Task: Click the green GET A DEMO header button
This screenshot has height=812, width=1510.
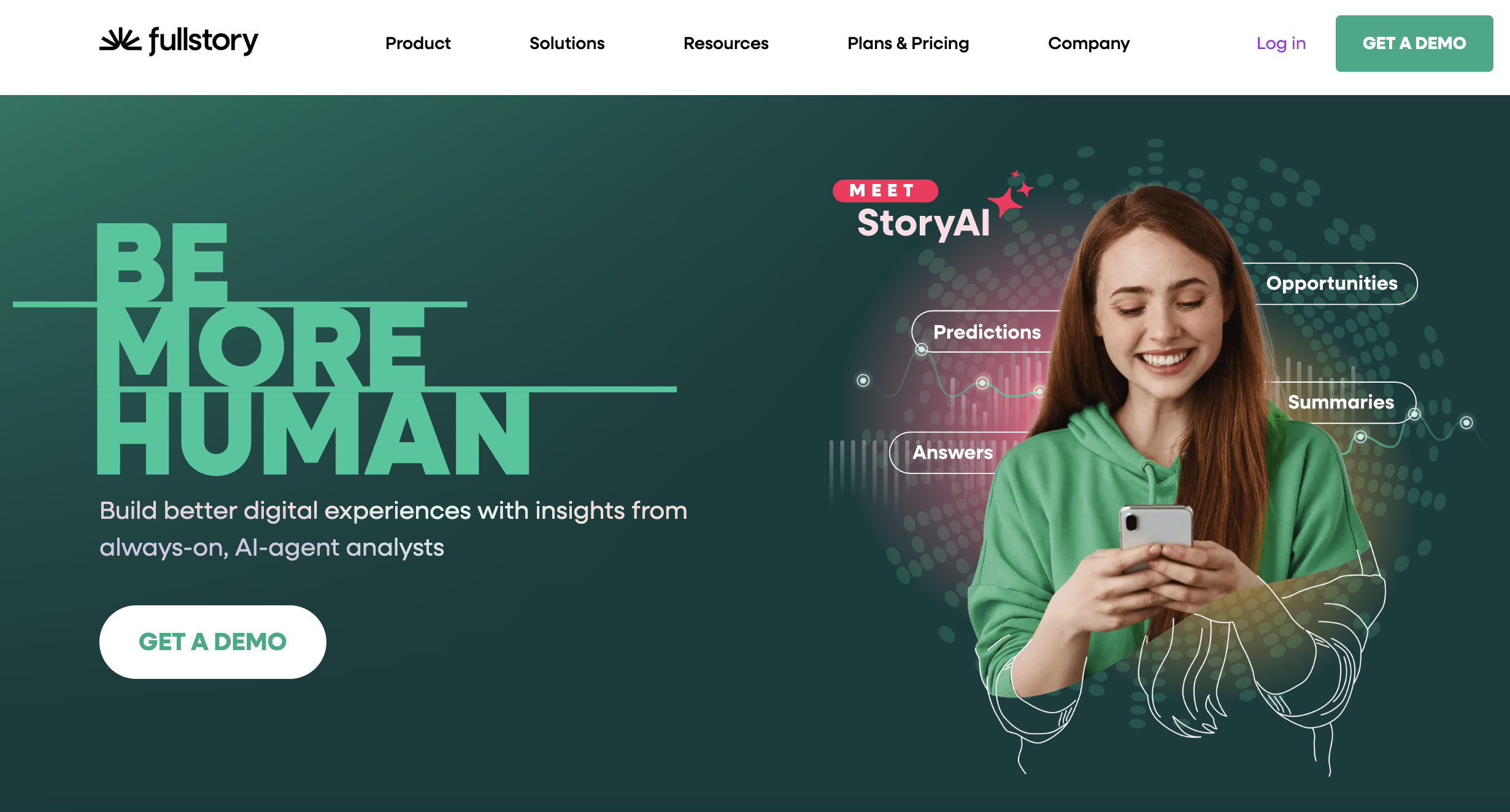Action: [x=1414, y=44]
